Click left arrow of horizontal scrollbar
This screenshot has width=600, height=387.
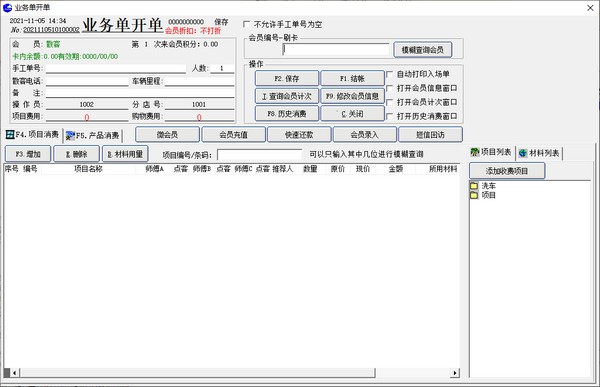[x=15, y=373]
